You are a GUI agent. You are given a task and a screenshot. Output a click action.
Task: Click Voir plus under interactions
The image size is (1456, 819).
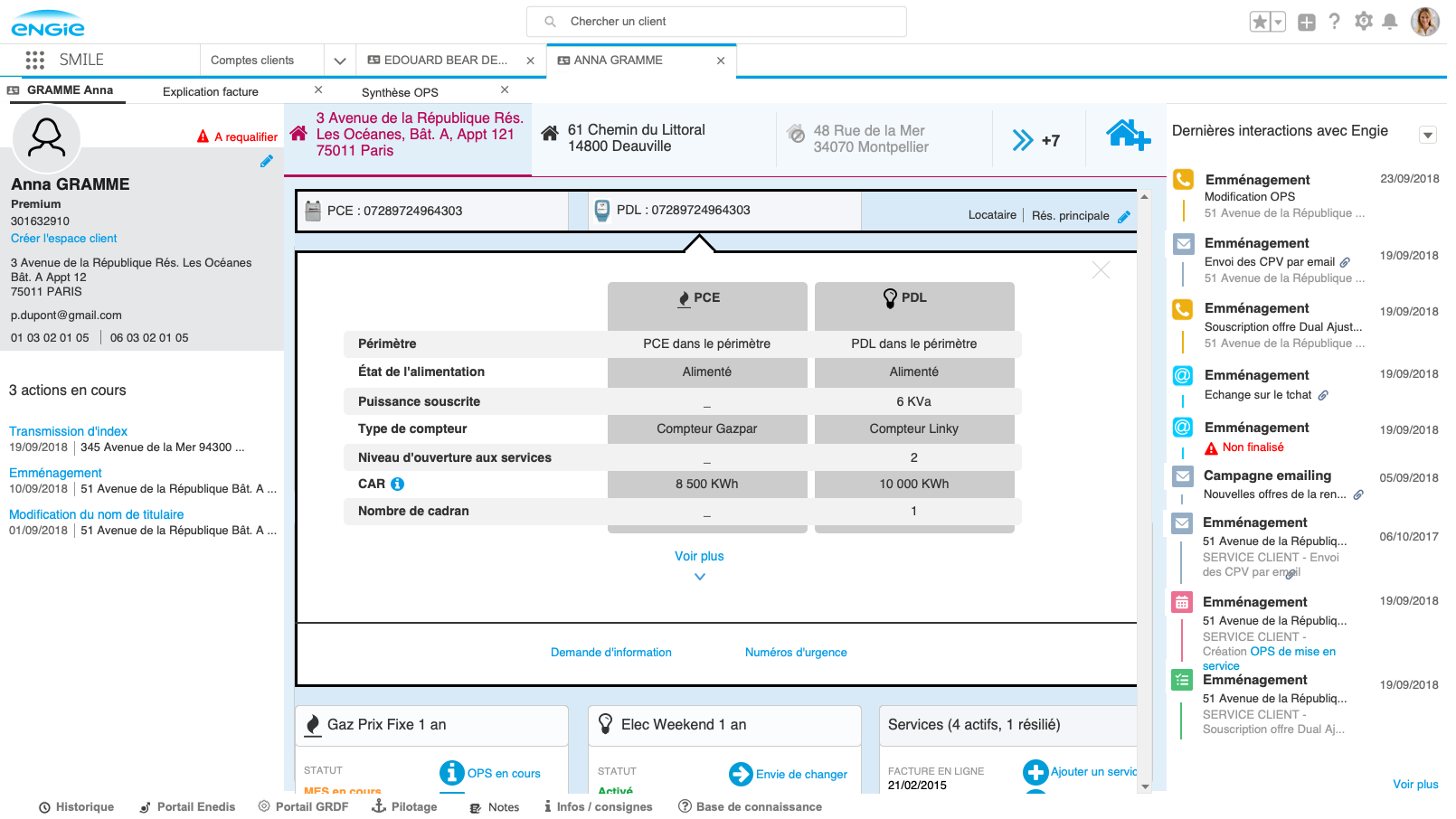coord(1415,785)
